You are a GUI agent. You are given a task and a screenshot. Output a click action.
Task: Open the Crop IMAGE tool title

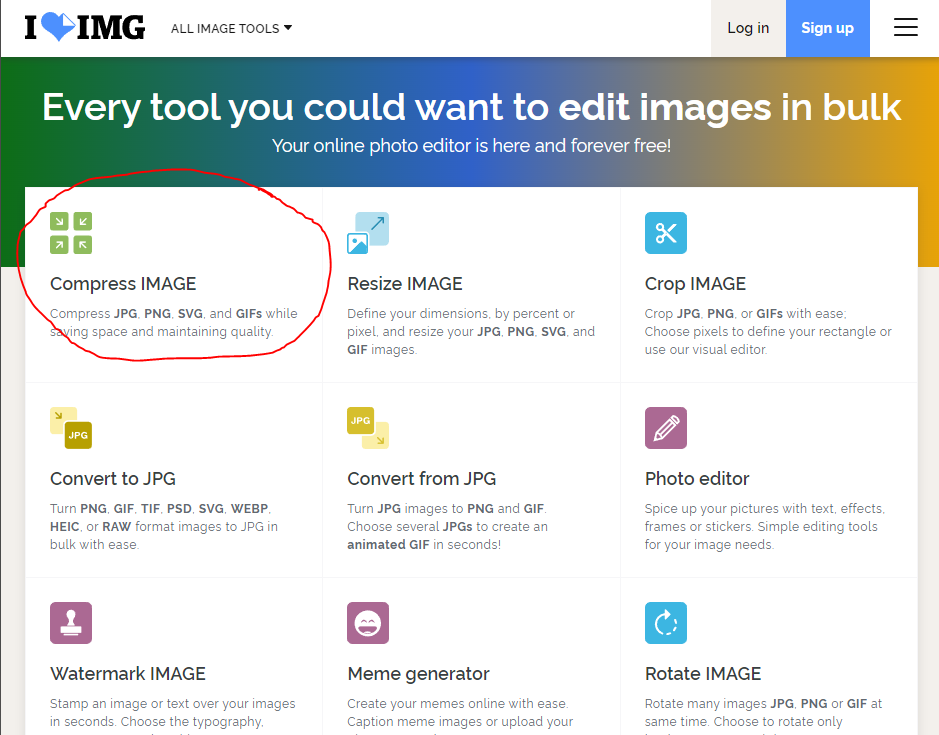coord(695,283)
